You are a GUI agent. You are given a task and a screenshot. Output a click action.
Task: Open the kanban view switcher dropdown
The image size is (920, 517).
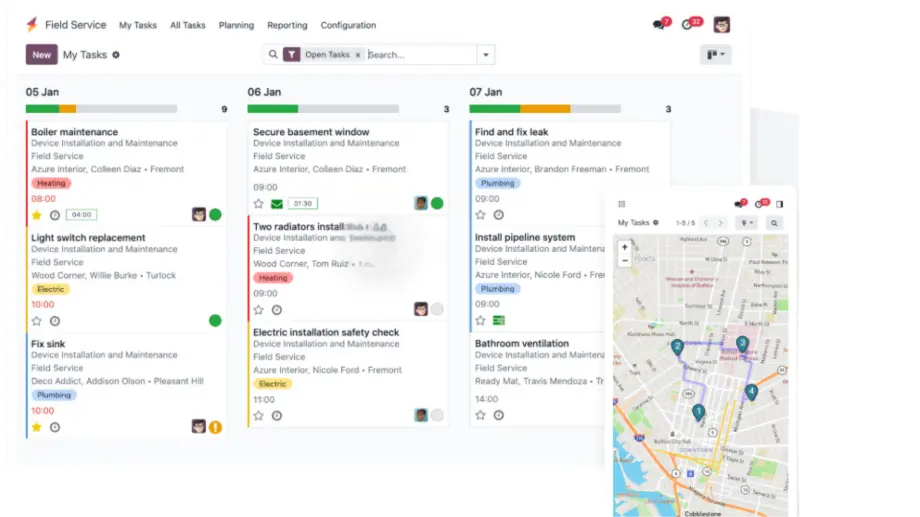[715, 55]
